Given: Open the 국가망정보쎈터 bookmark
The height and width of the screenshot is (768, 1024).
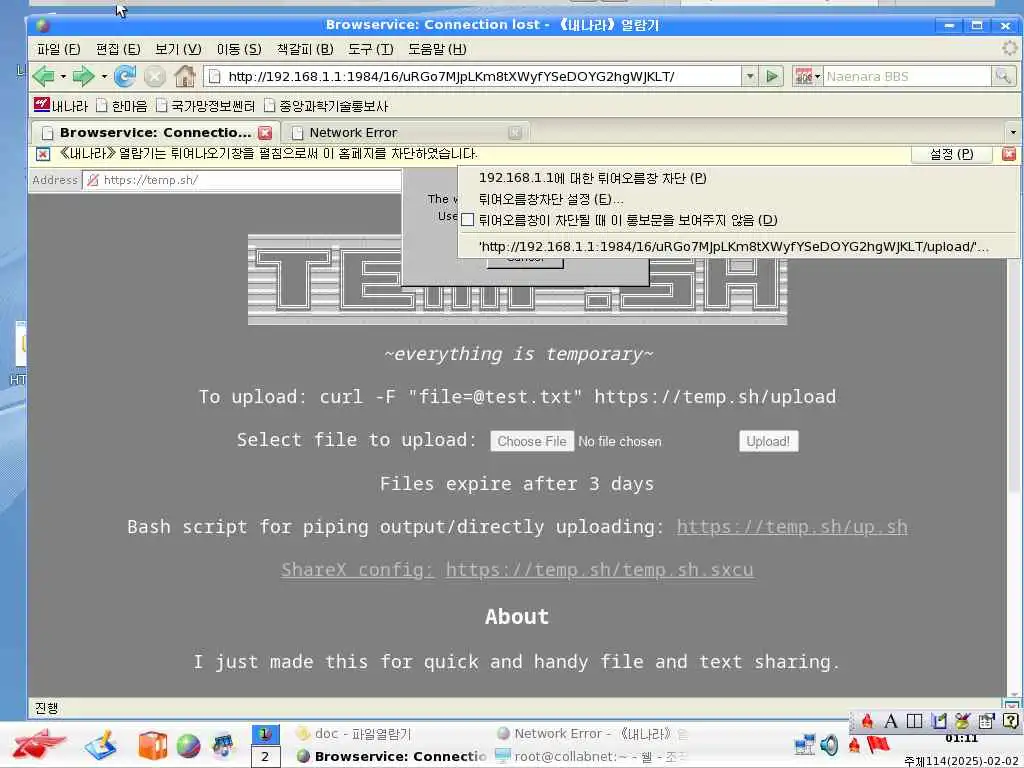Looking at the screenshot, I should 206,106.
